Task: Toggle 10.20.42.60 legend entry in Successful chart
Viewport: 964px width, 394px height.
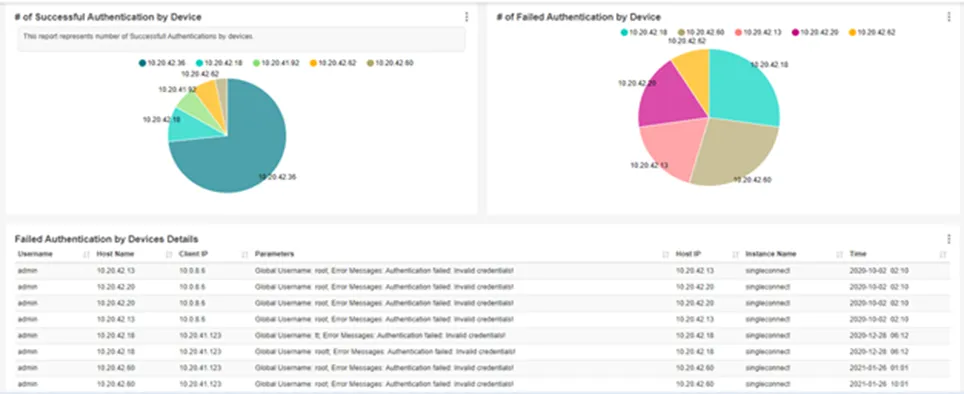Action: coord(390,63)
